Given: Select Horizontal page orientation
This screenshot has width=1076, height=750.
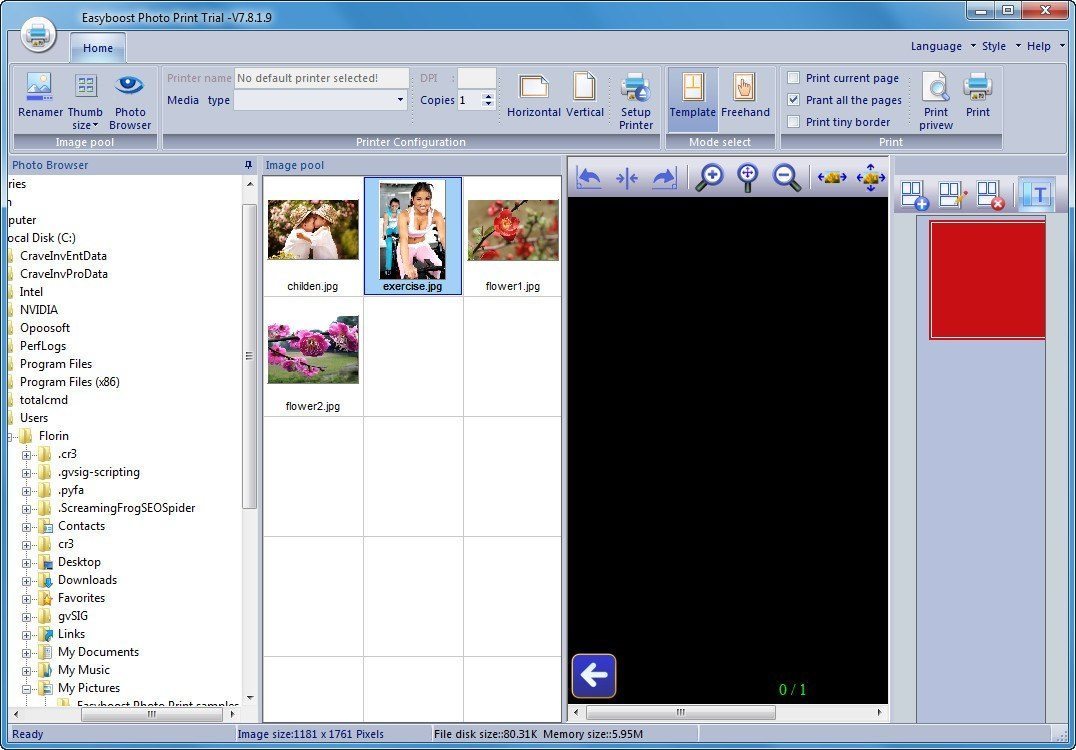Looking at the screenshot, I should [533, 95].
